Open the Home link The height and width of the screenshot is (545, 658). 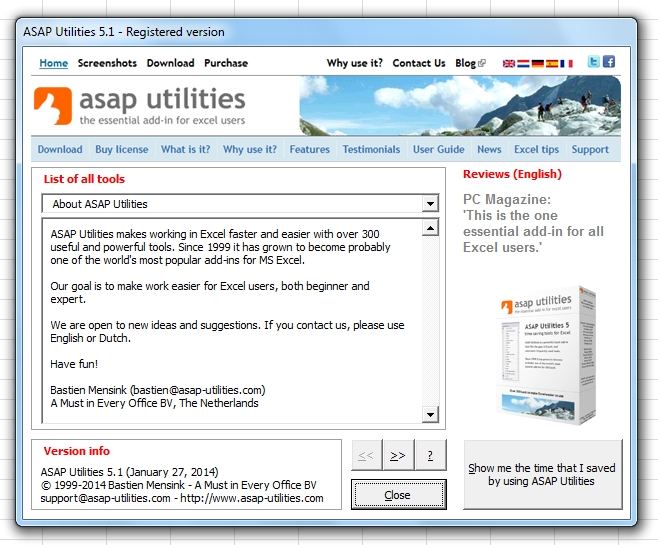click(x=54, y=63)
